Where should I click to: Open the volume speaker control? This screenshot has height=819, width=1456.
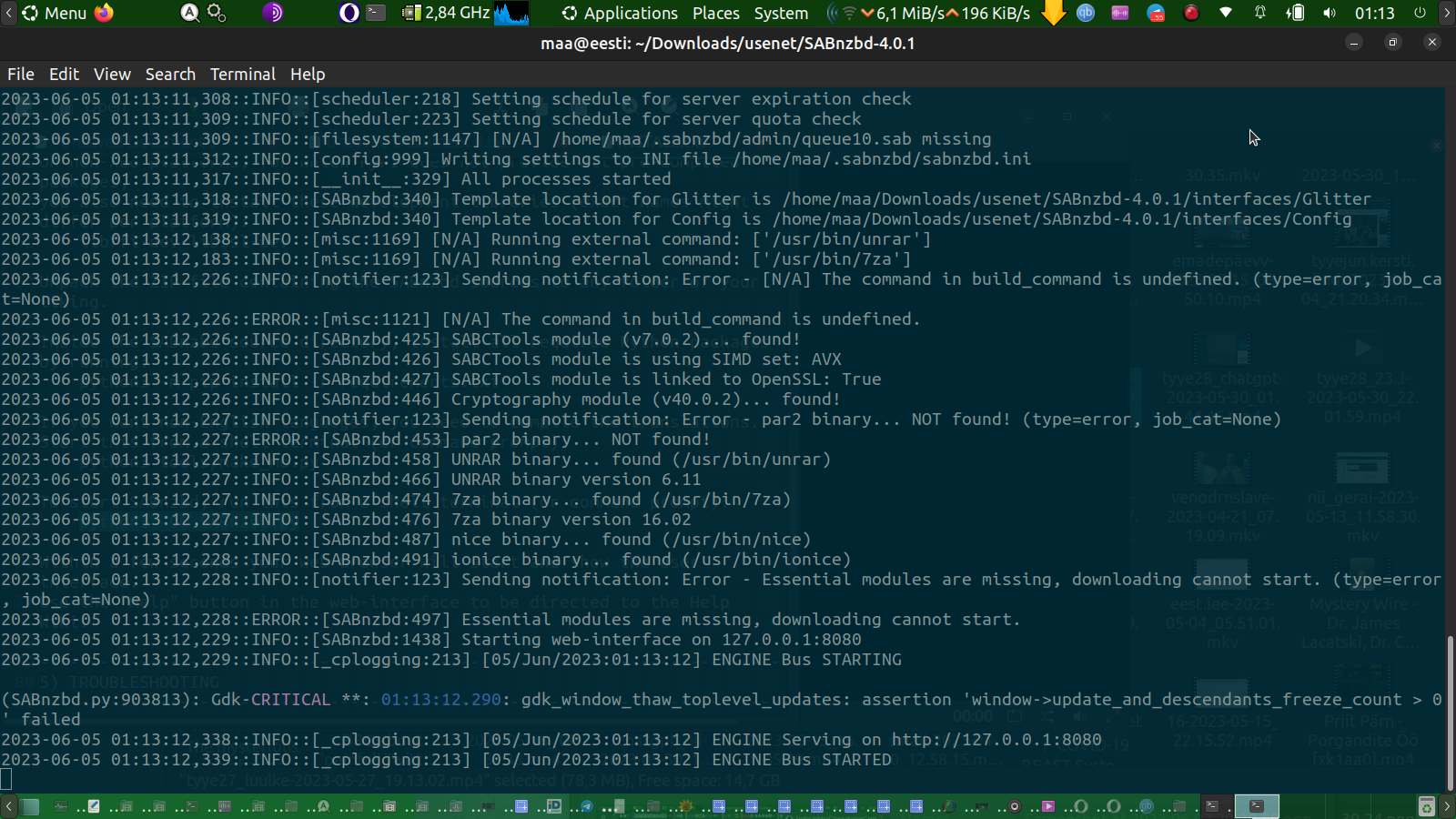(1330, 13)
